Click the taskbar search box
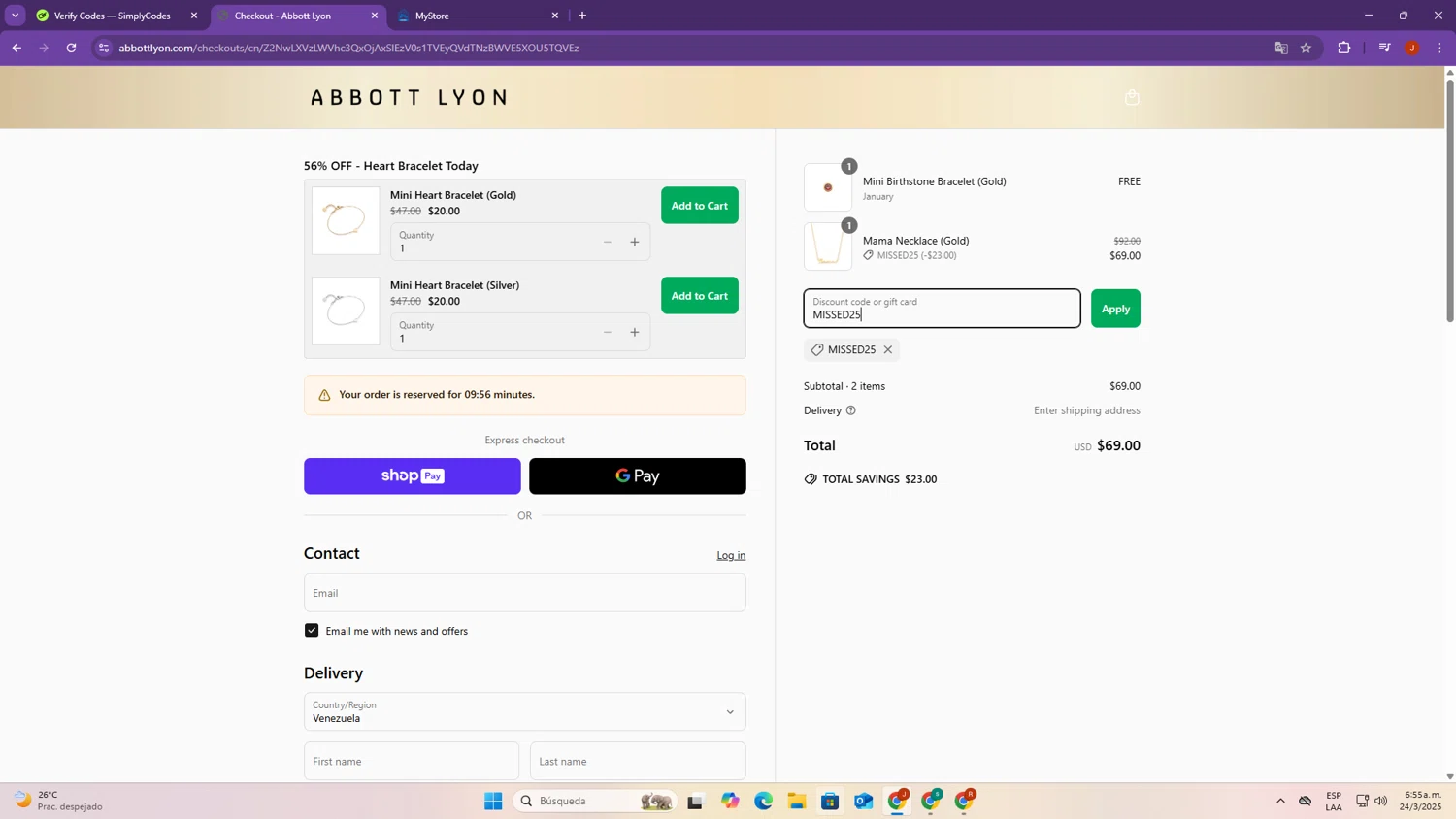The image size is (1456, 819). pos(594,801)
